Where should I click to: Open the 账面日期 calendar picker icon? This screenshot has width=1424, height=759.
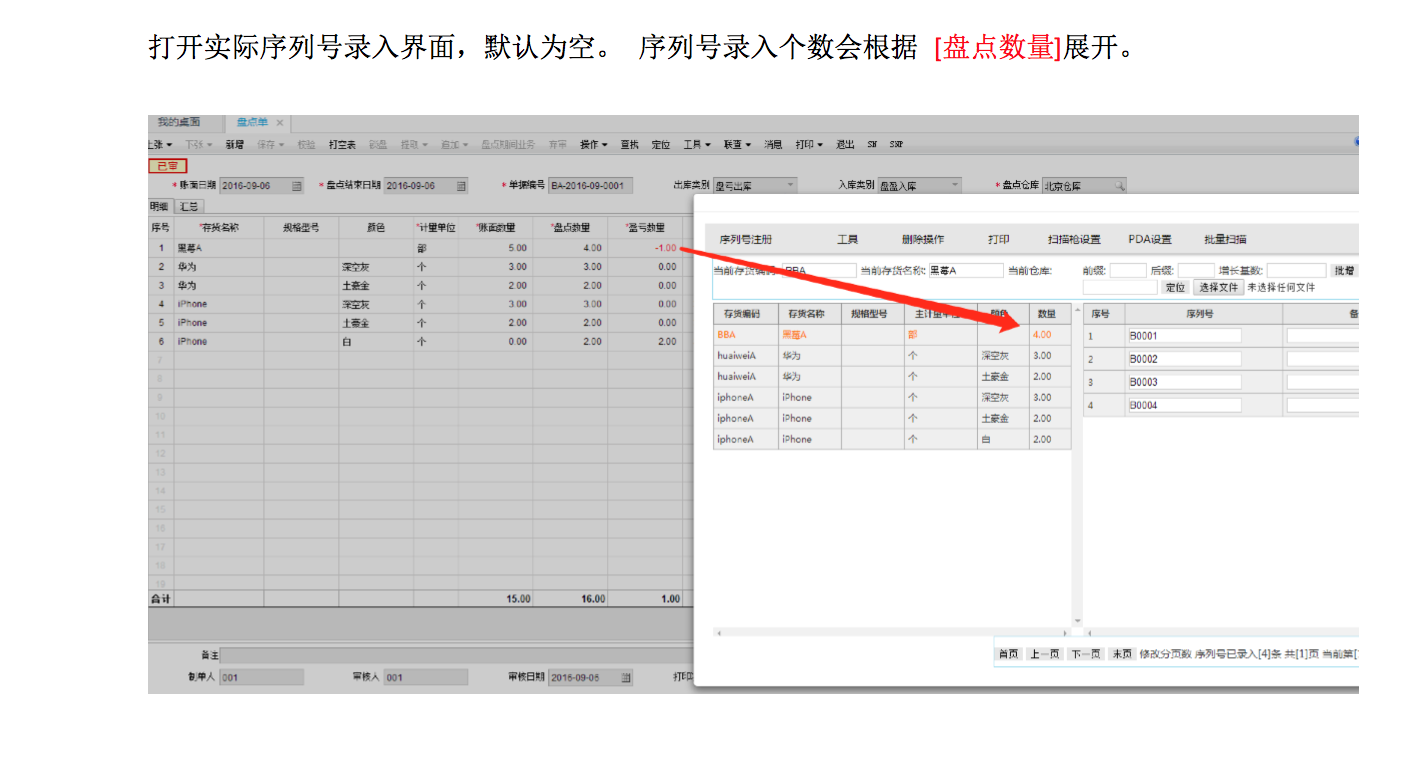tap(297, 186)
